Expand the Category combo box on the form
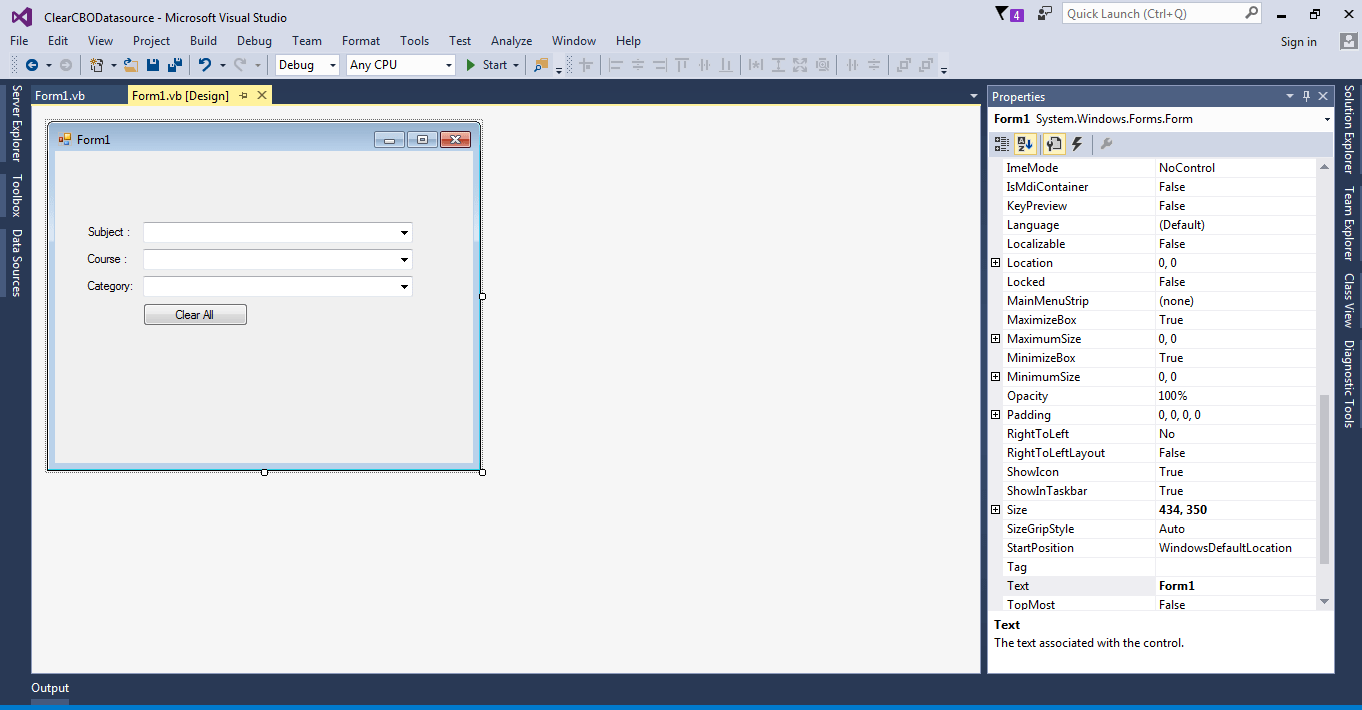Image resolution: width=1362 pixels, height=710 pixels. 405,286
